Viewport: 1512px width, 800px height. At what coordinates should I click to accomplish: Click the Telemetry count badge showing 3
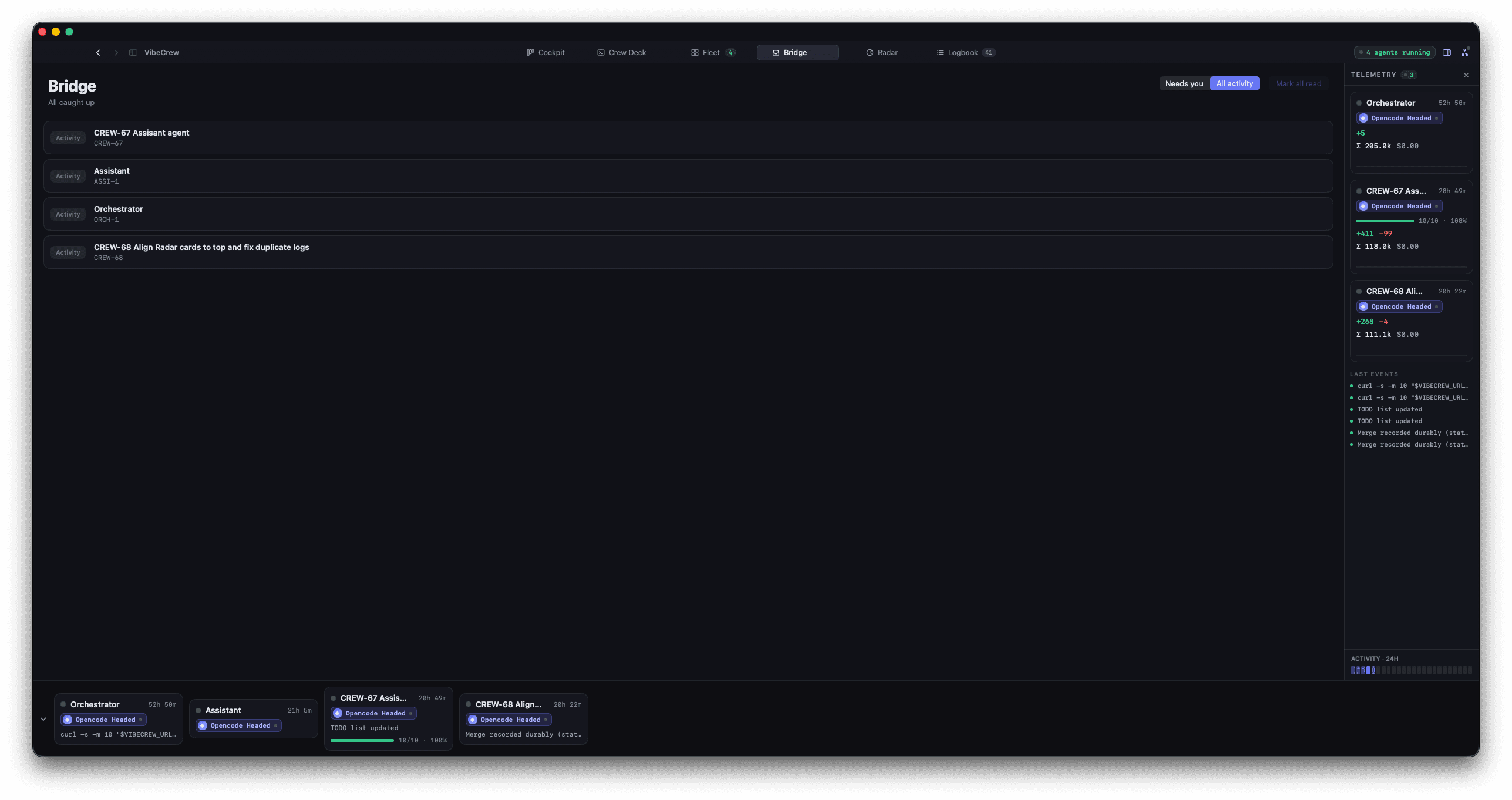1409,75
